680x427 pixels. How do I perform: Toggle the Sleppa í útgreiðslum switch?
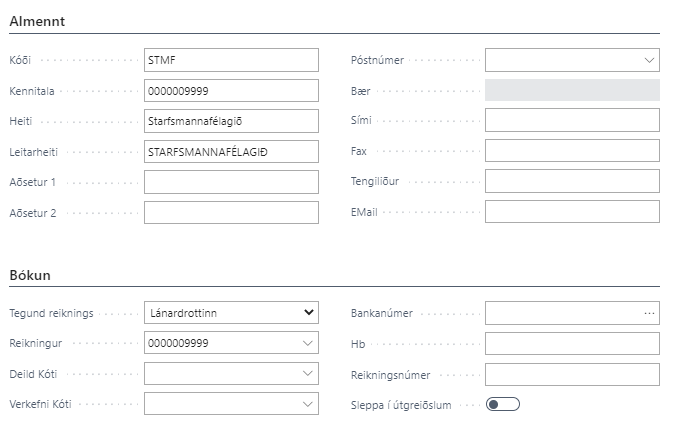click(502, 404)
